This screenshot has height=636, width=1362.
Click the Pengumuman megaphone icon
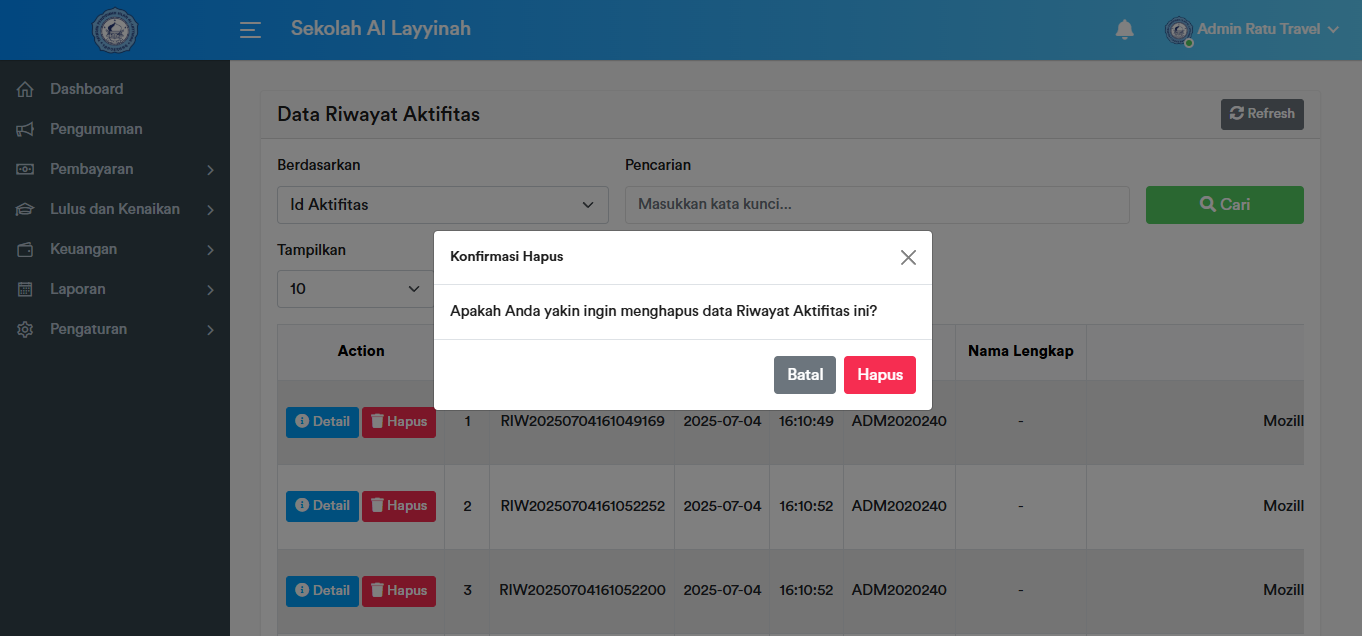pyautogui.click(x=26, y=129)
